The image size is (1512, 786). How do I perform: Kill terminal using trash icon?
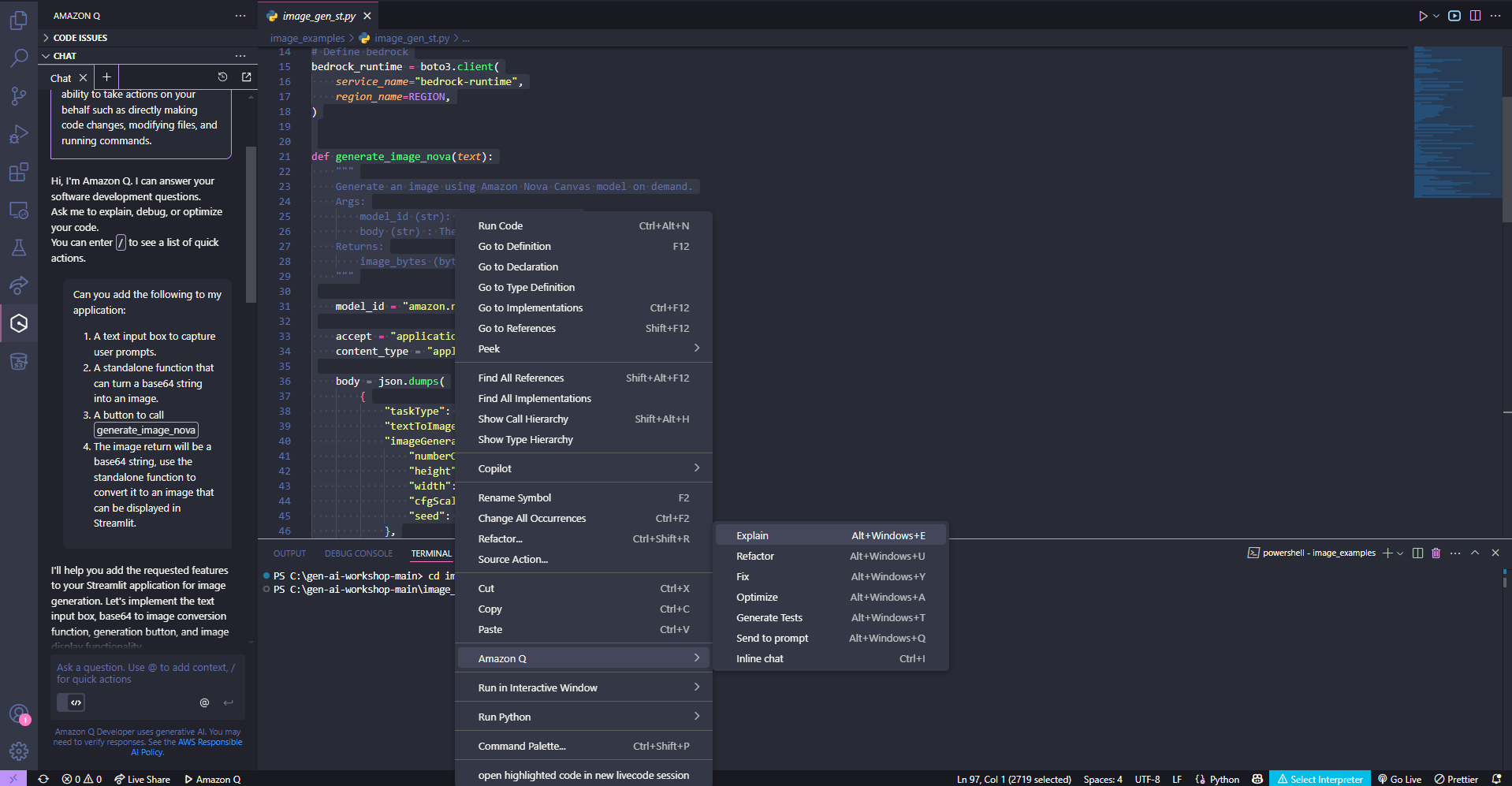pos(1436,553)
